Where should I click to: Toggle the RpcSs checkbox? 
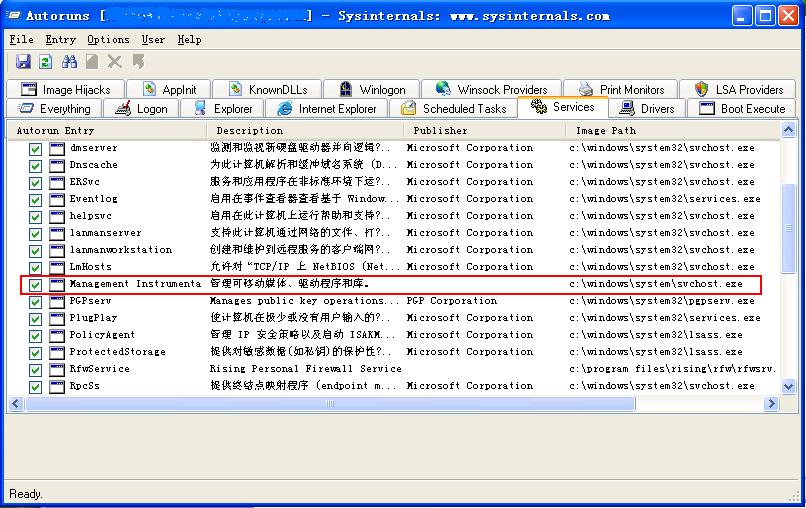point(35,387)
